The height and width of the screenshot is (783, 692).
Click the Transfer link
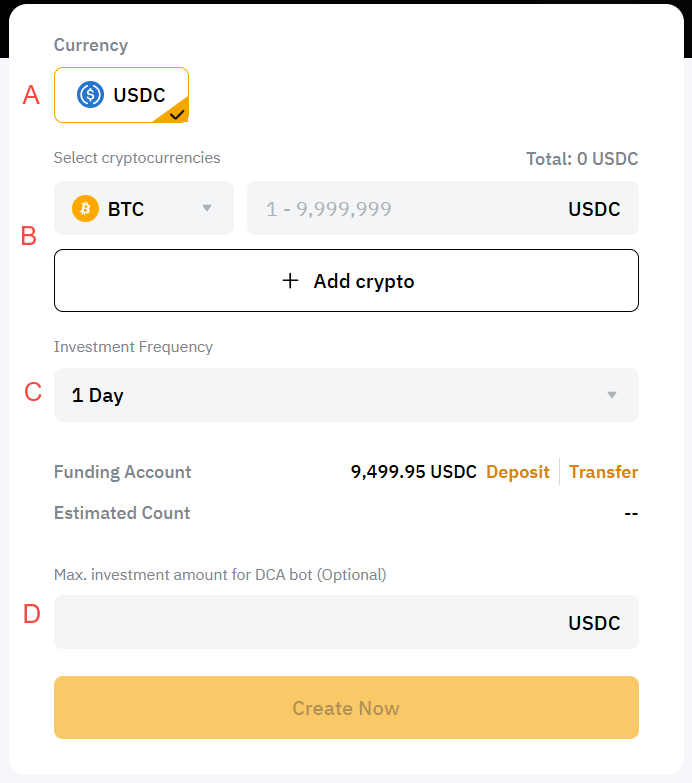coord(603,472)
